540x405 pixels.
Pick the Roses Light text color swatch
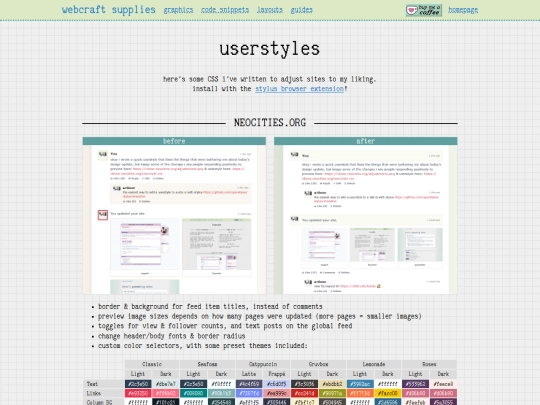point(415,384)
